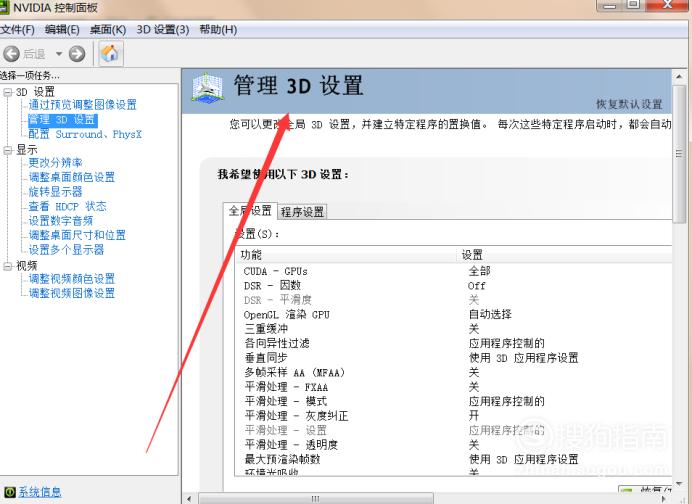Collapse the 视频 tree node
The height and width of the screenshot is (504, 692).
coord(8,266)
